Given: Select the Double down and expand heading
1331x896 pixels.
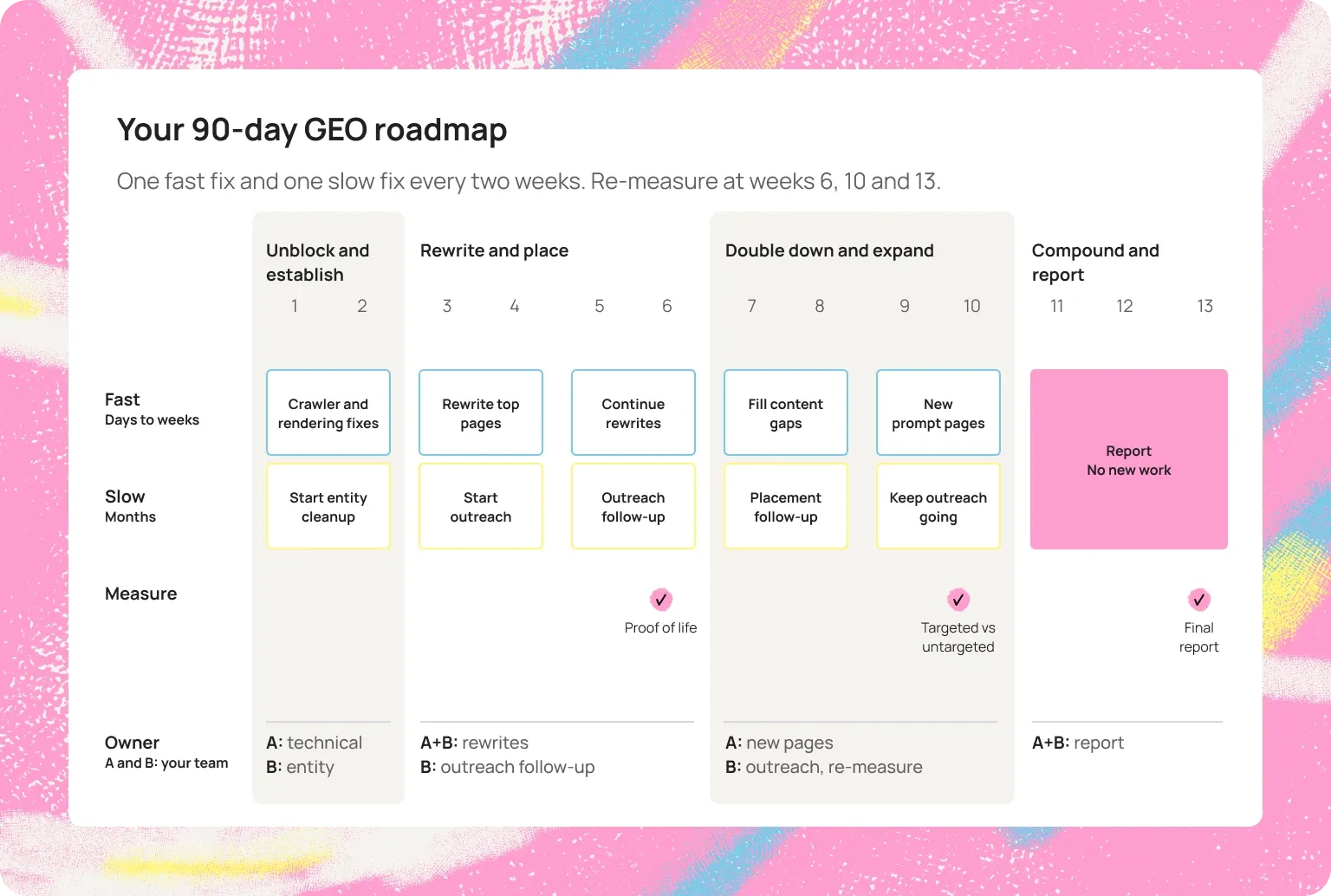Looking at the screenshot, I should (x=829, y=250).
